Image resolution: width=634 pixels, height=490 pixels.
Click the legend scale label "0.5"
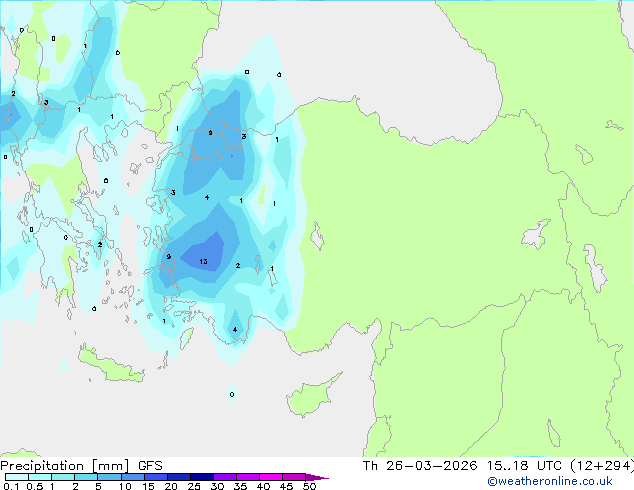point(34,486)
